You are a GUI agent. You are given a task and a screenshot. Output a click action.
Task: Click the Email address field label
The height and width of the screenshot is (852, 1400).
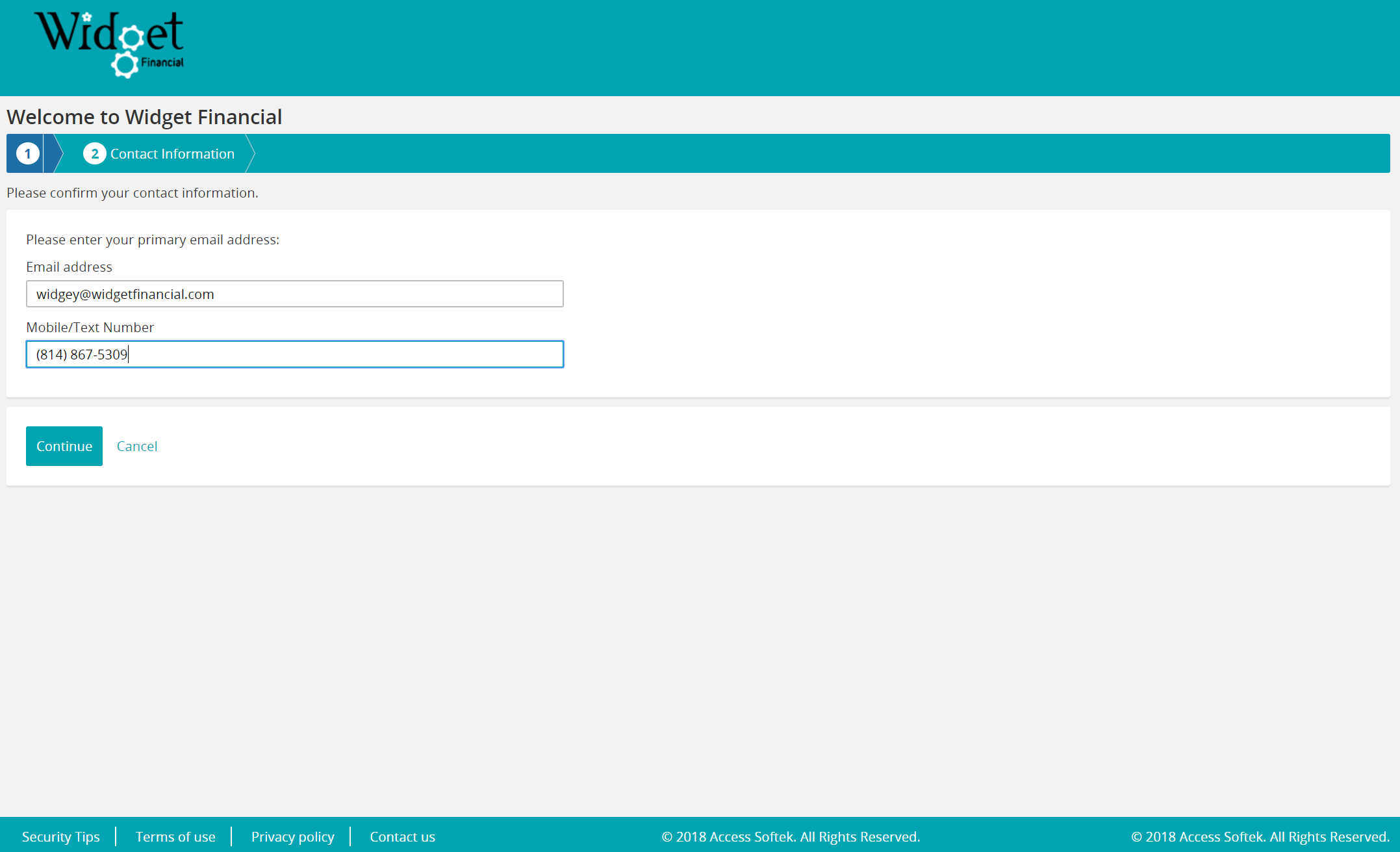coord(69,267)
